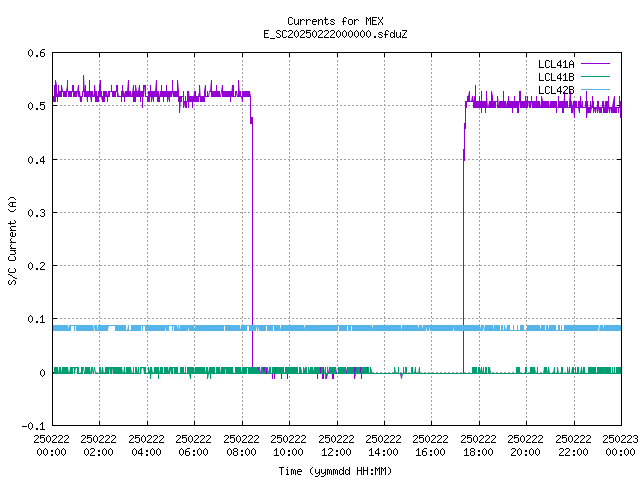Click the x-axis tick 250222 12:00

[336, 445]
